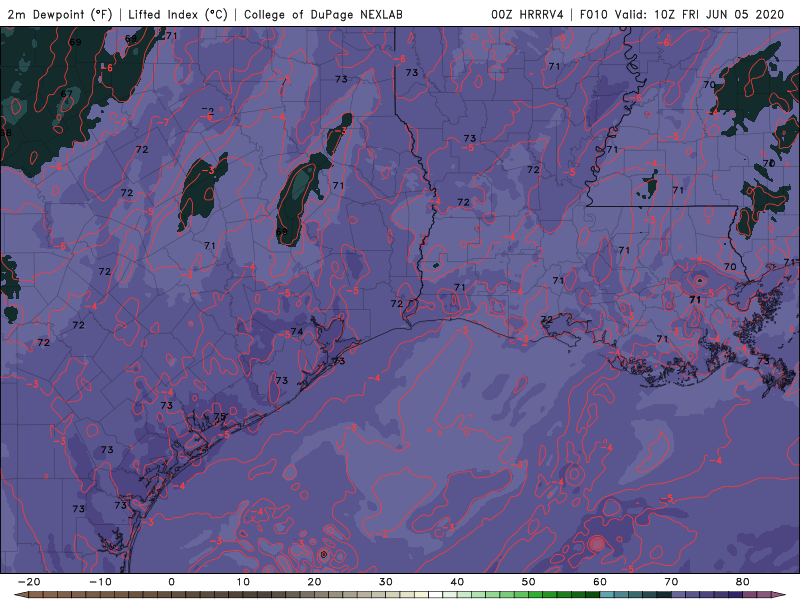Click the "50" color scale label

click(x=529, y=582)
